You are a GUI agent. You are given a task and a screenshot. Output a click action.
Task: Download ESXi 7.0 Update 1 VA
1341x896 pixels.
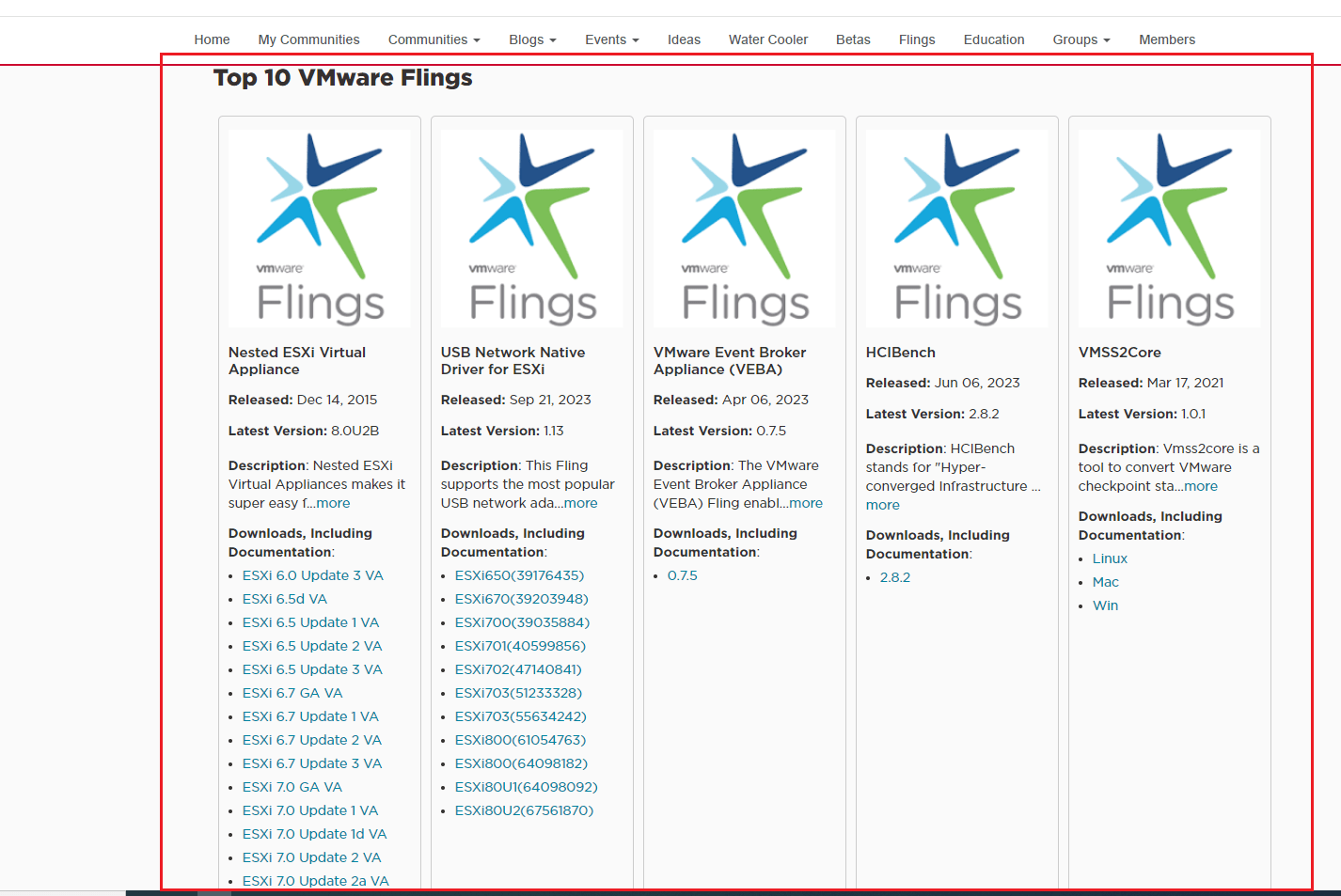pyautogui.click(x=310, y=810)
